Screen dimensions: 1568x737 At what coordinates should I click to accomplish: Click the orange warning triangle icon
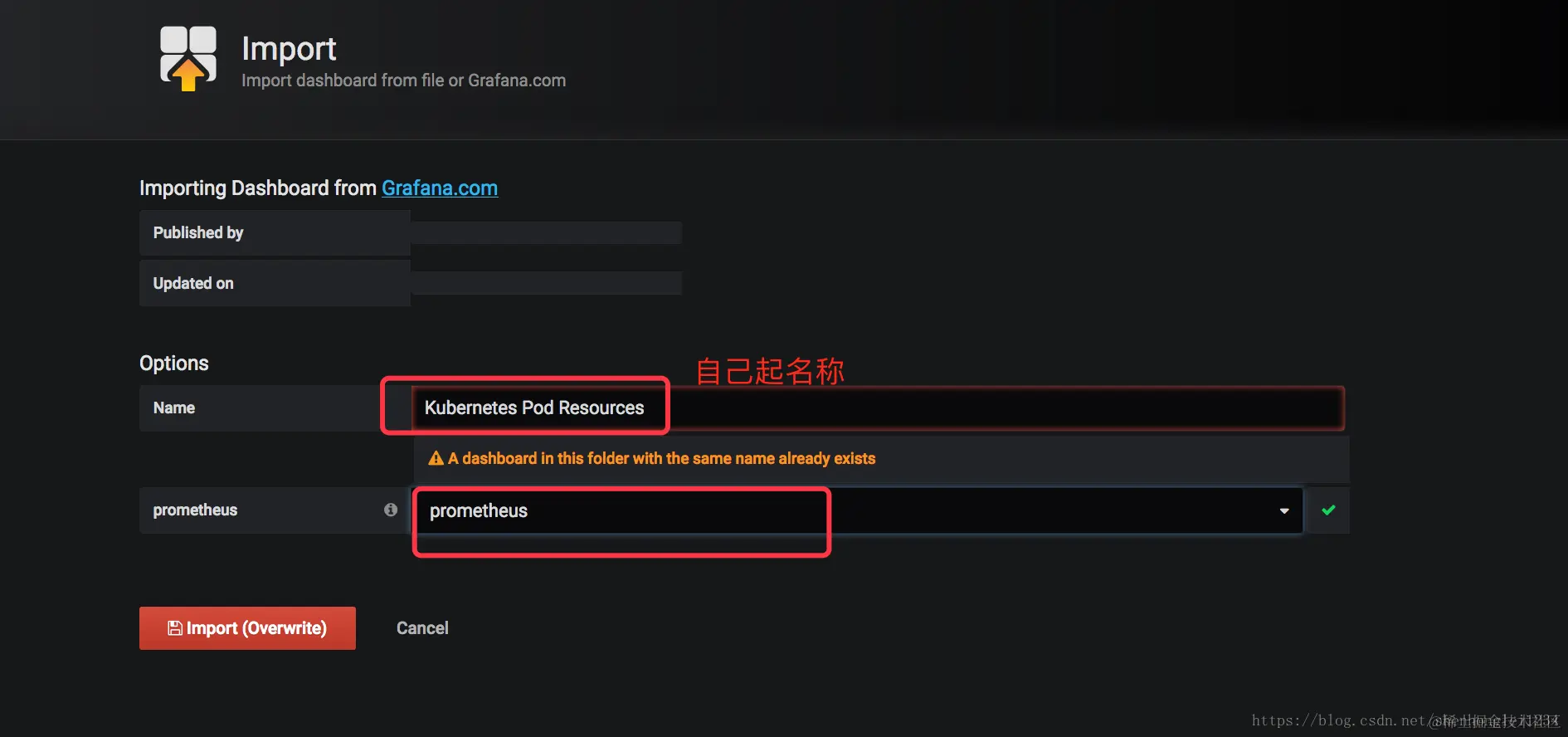pyautogui.click(x=436, y=458)
